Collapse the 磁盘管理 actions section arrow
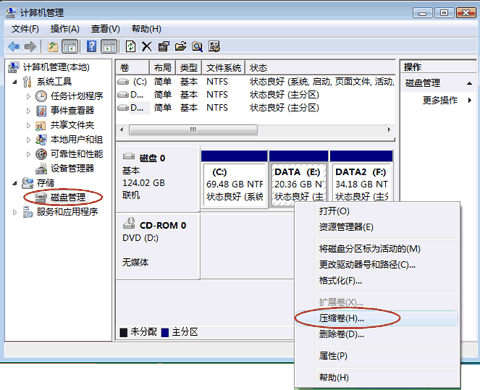The image size is (480, 390). tap(469, 83)
